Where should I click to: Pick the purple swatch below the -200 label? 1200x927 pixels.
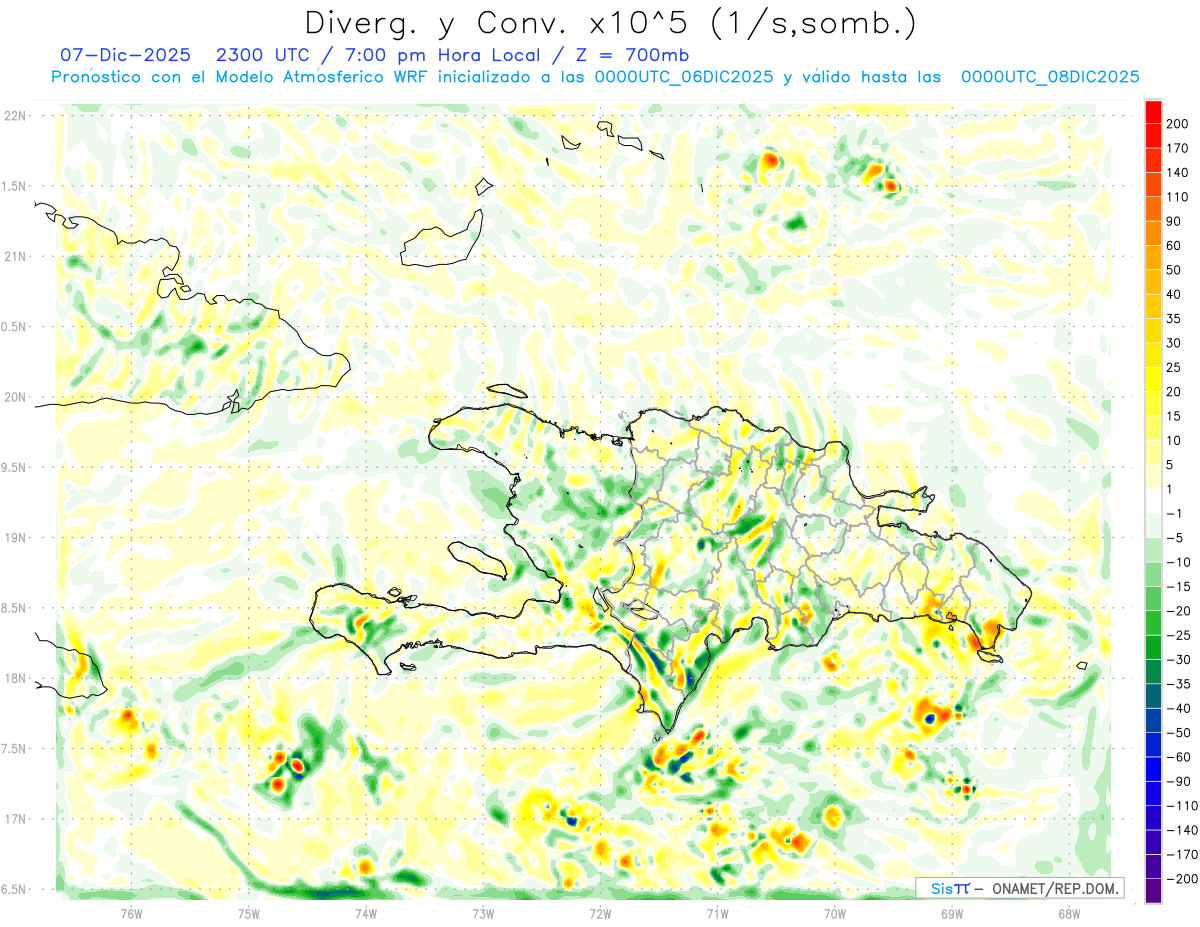point(1153,891)
